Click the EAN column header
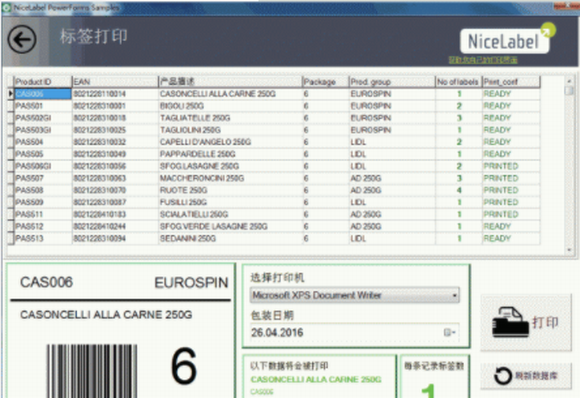 click(x=115, y=82)
